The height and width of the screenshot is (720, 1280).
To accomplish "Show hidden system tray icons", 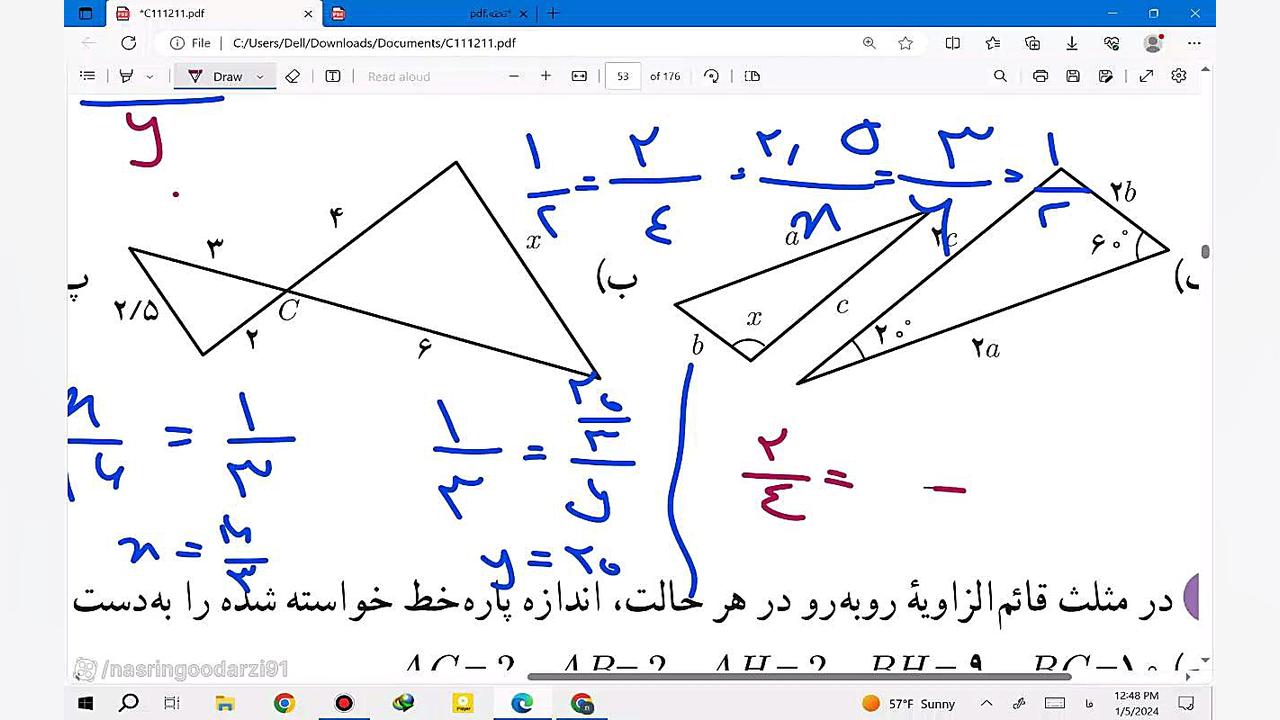I will coord(987,704).
